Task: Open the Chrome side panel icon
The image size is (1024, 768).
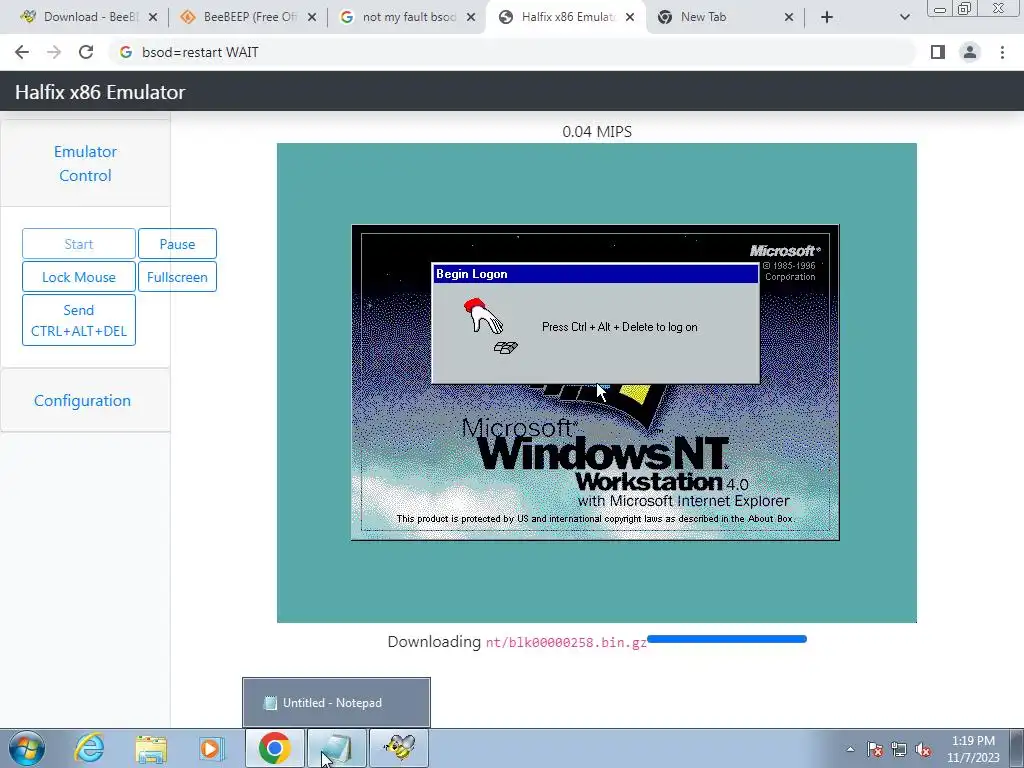Action: click(x=938, y=52)
